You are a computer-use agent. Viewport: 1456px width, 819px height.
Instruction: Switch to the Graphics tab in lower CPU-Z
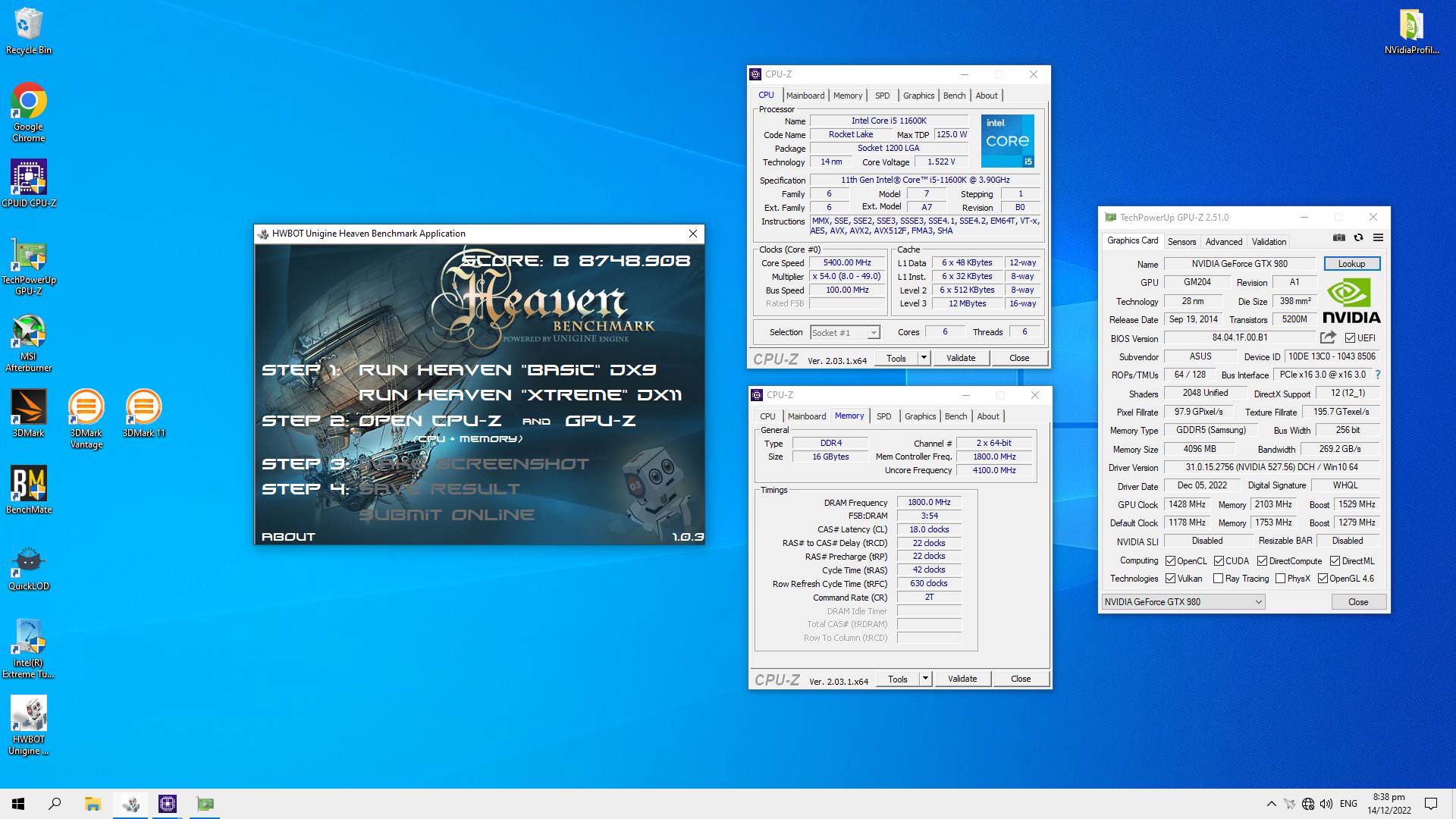[920, 416]
